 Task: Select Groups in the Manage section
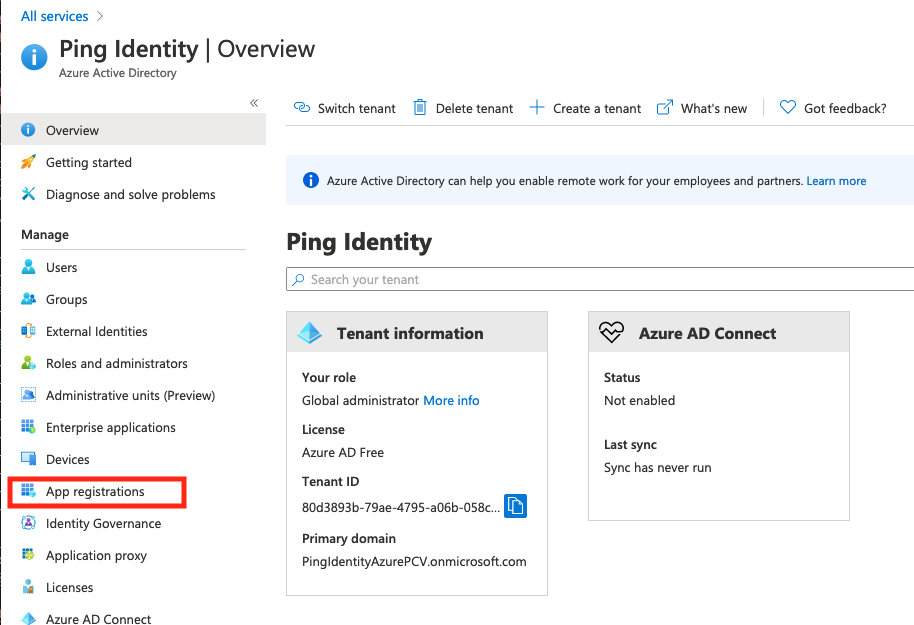point(63,299)
